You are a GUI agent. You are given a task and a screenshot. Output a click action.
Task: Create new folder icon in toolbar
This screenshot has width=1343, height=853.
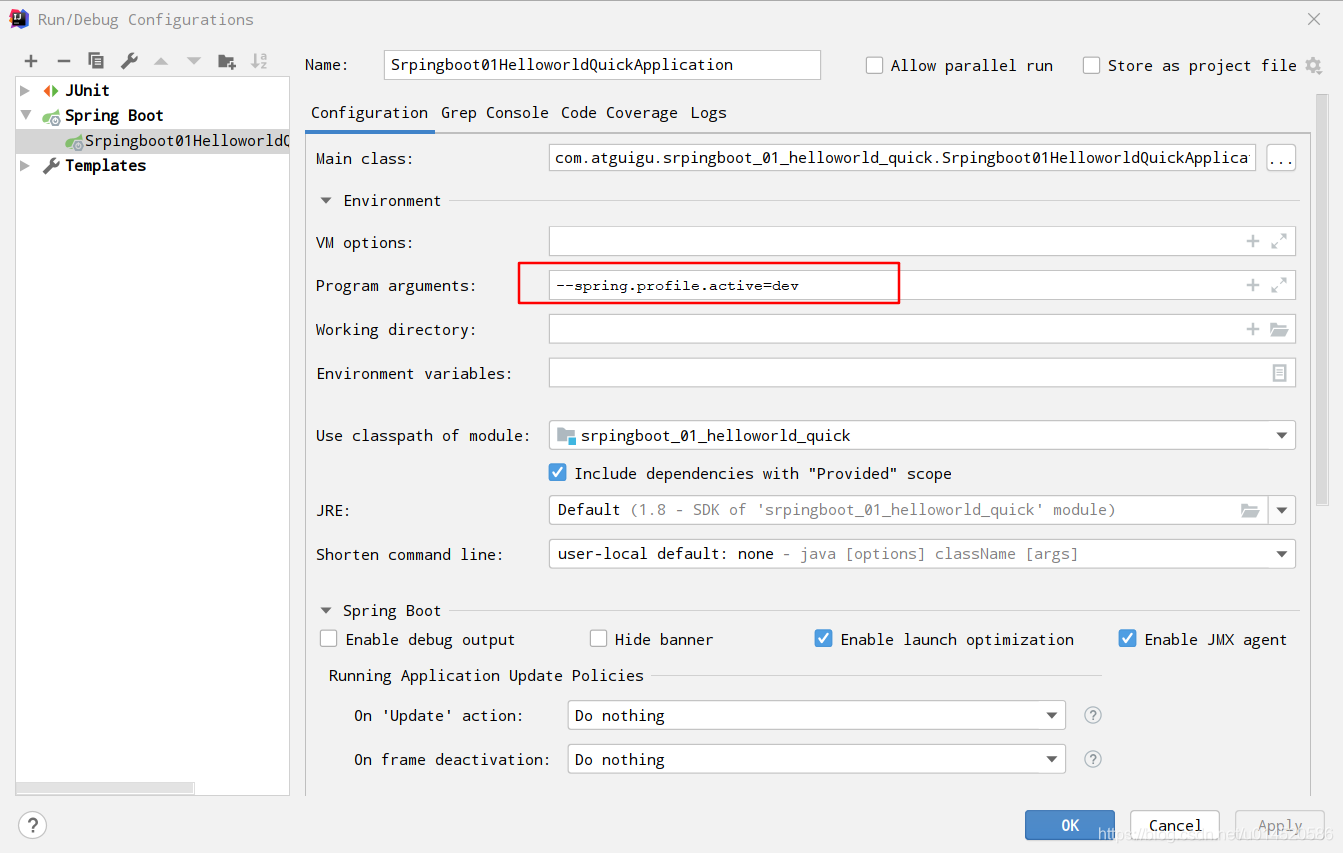click(227, 61)
